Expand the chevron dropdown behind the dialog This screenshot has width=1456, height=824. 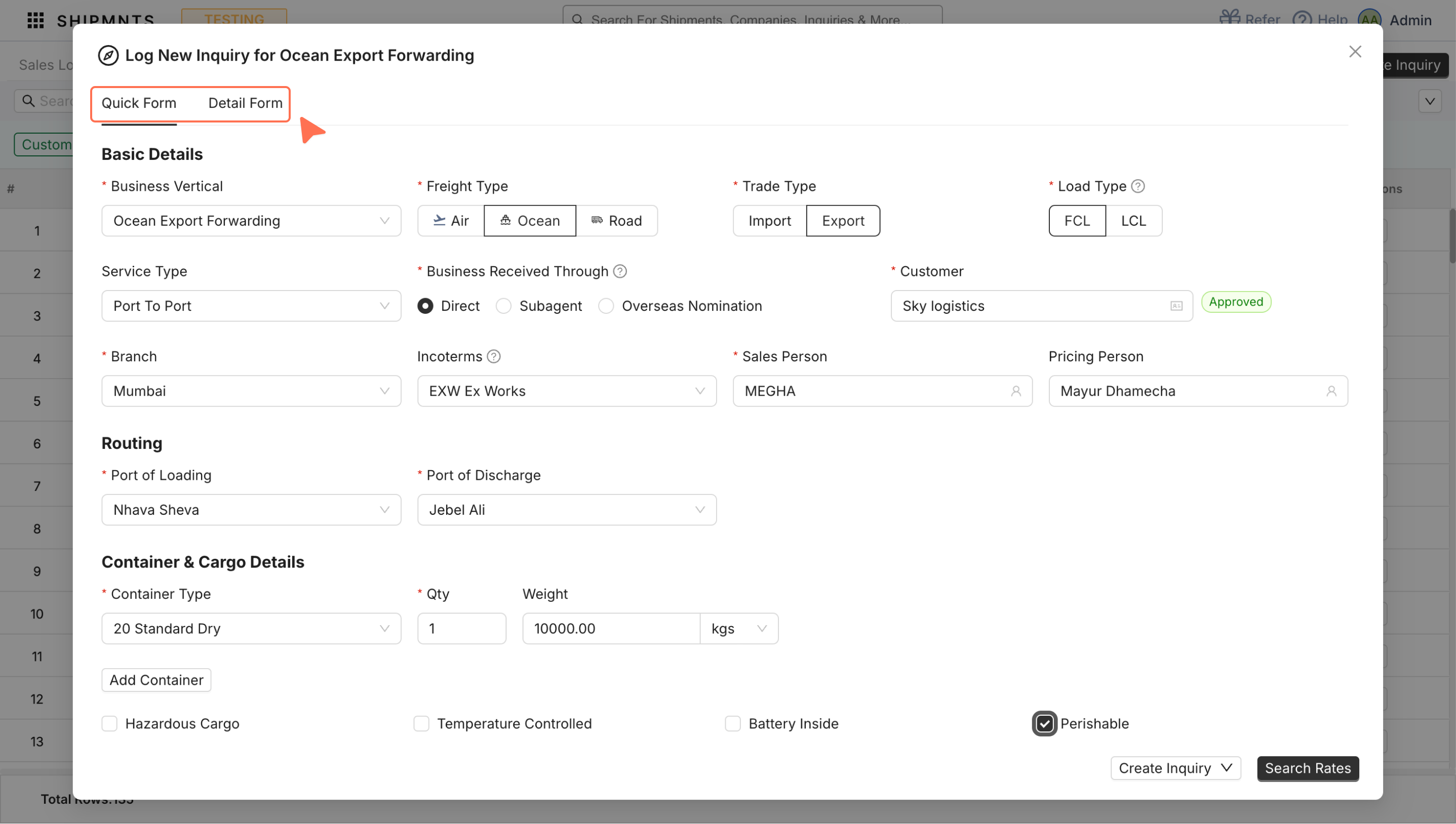[1429, 101]
